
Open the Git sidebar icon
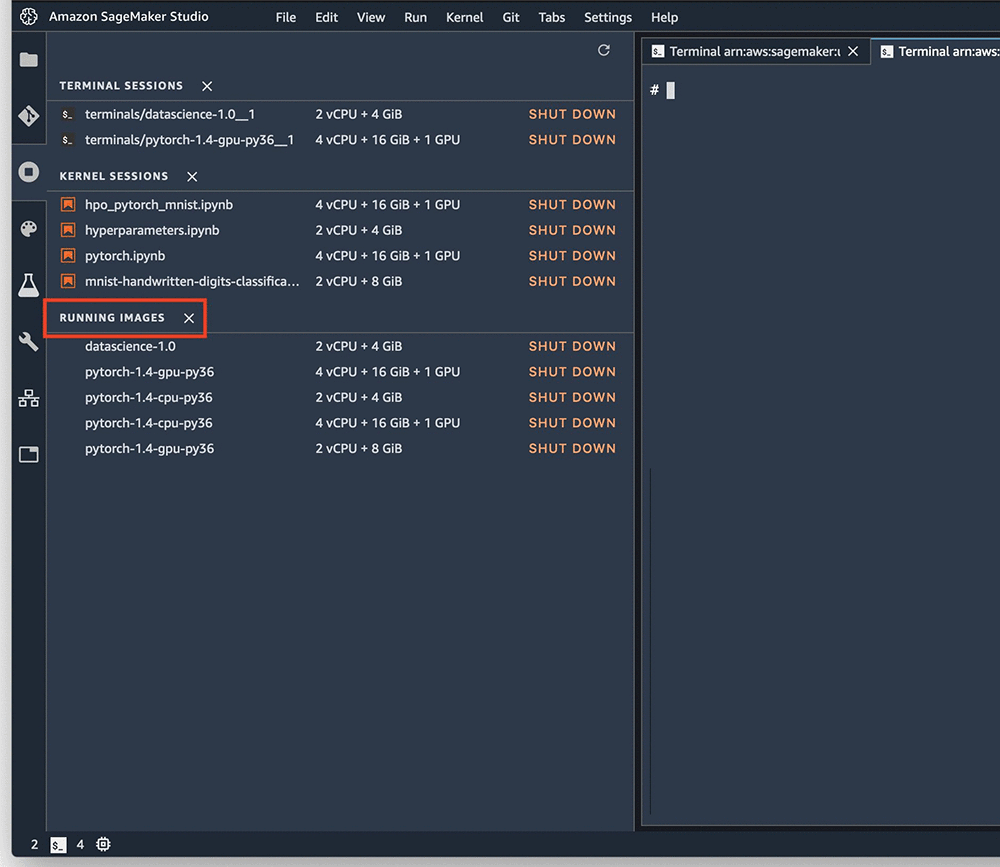[x=29, y=116]
